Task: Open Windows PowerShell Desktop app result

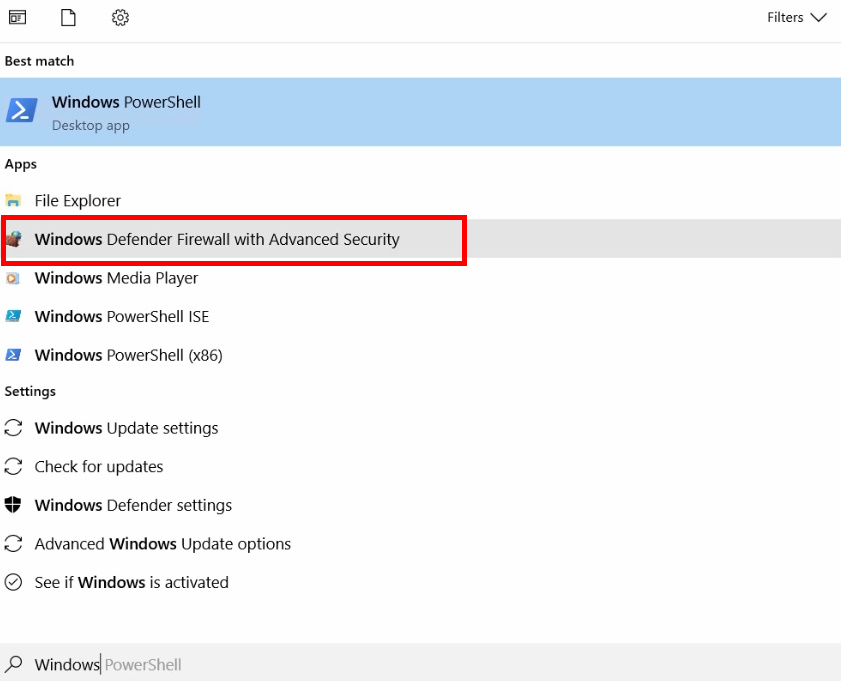Action: click(420, 112)
